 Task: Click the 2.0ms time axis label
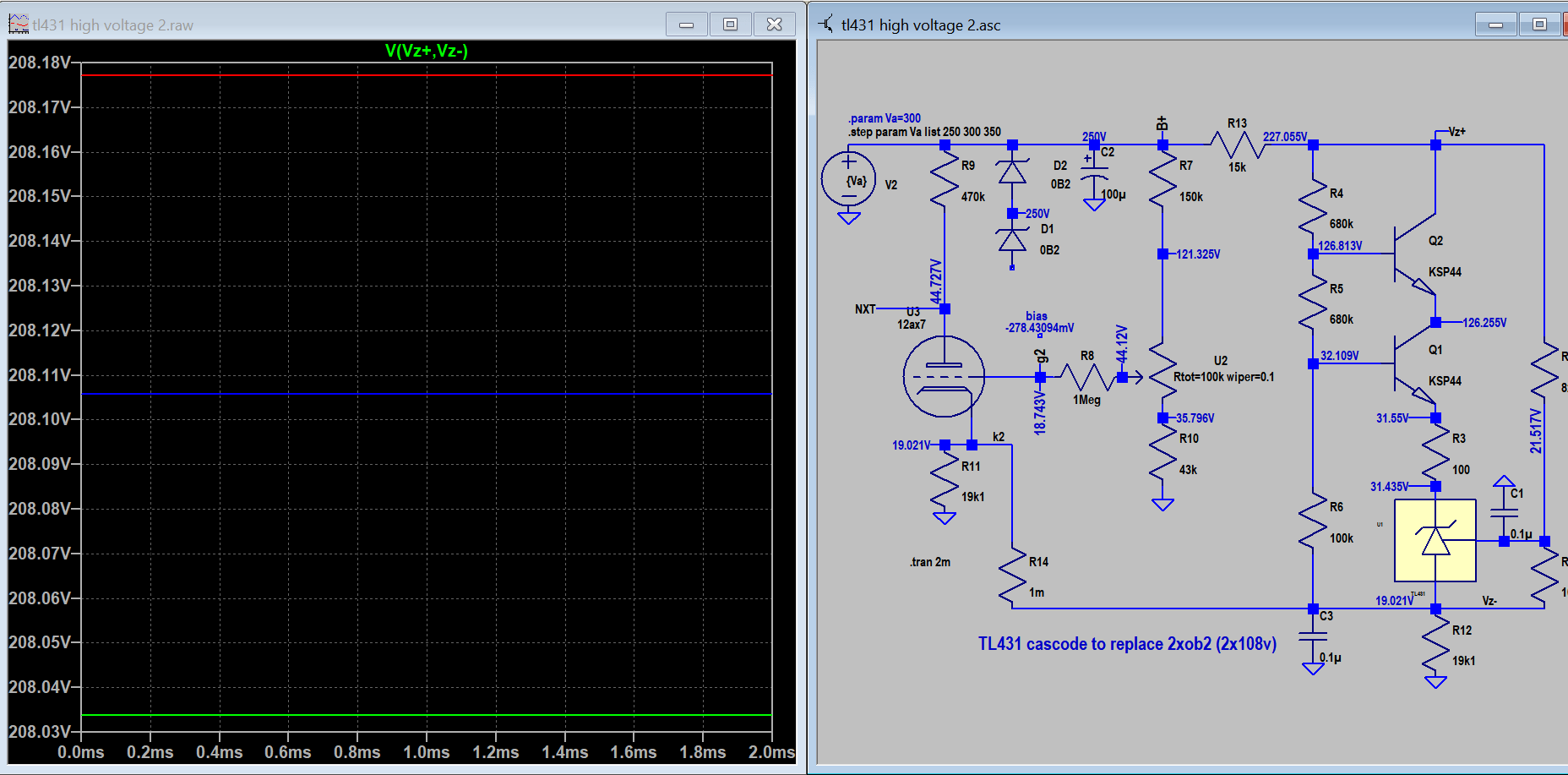point(770,752)
